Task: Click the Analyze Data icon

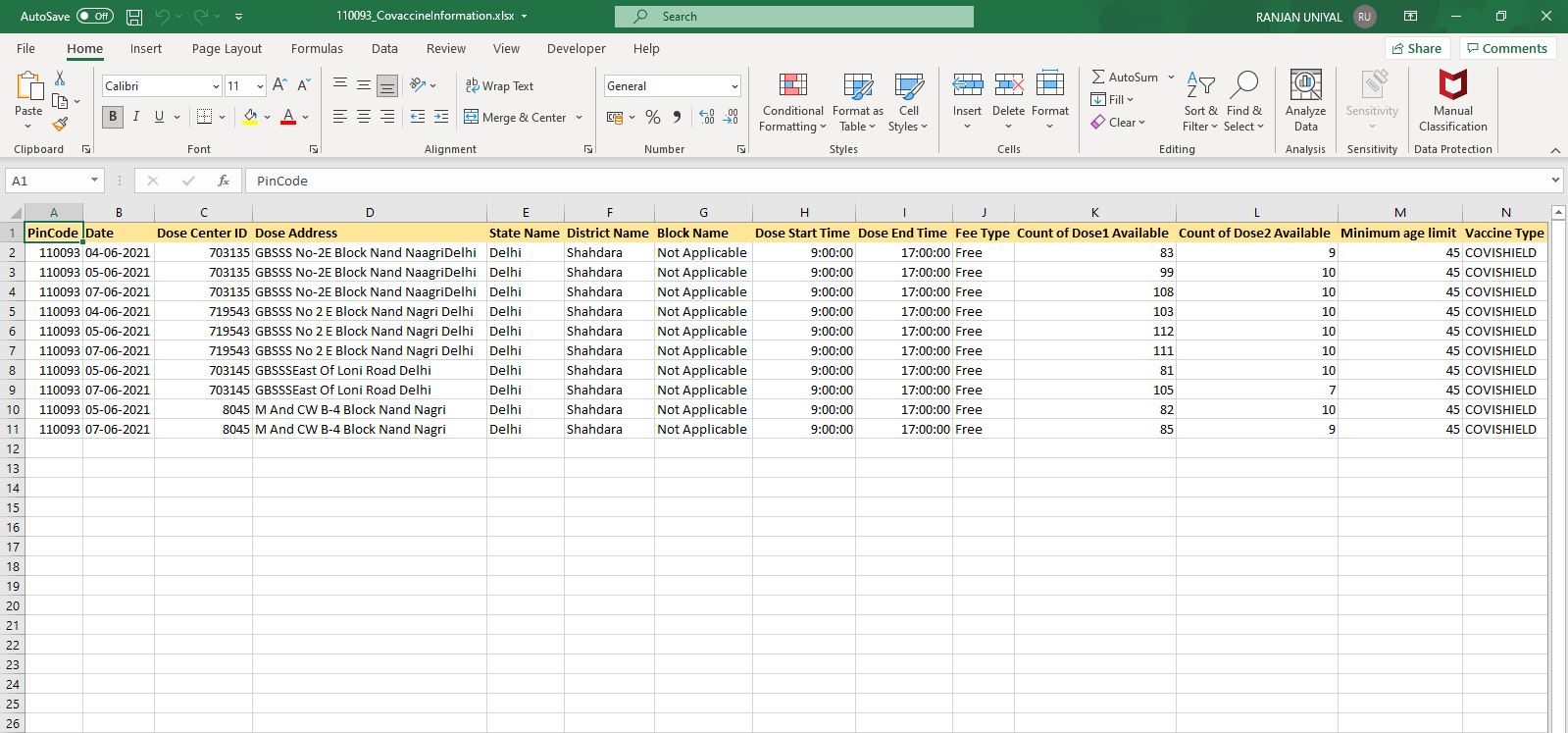Action: (1305, 101)
